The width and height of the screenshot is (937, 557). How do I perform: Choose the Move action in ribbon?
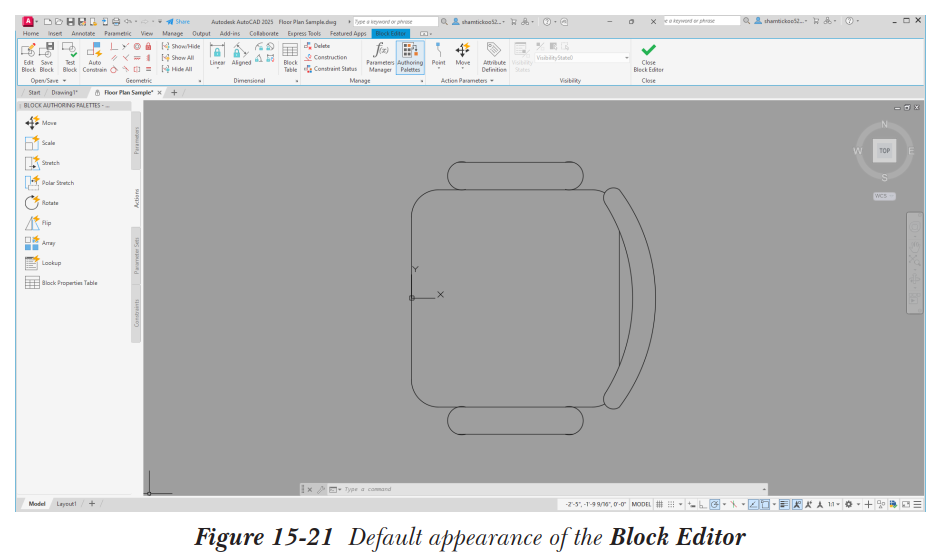click(x=463, y=54)
